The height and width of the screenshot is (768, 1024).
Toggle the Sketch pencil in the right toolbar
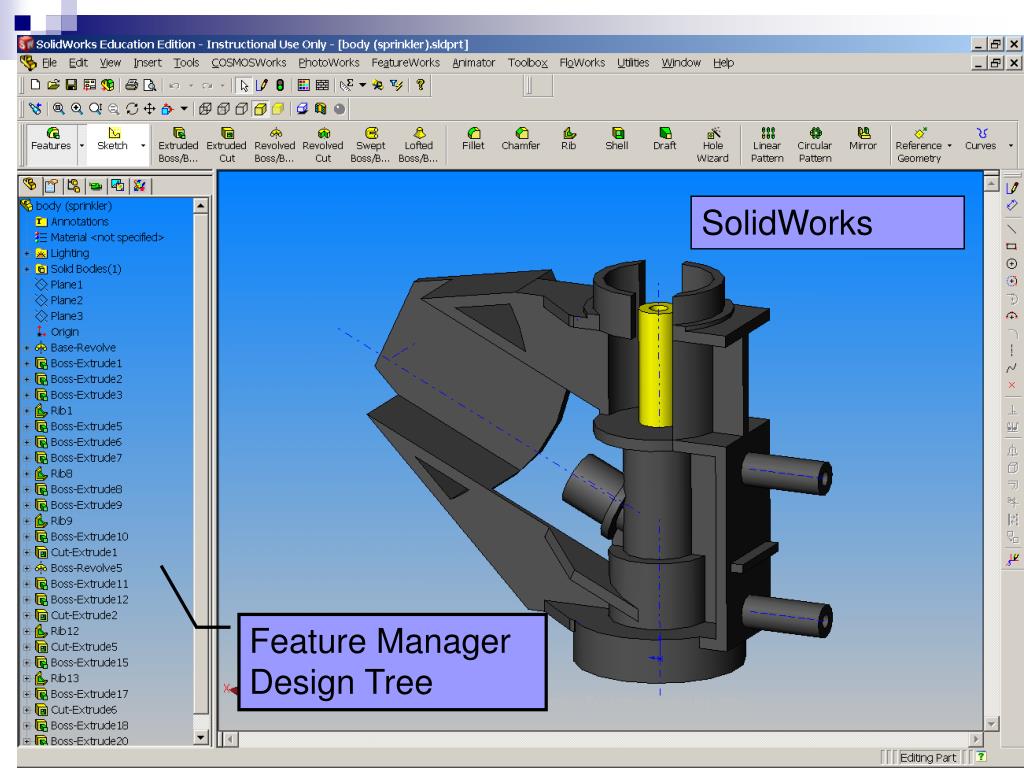[x=1012, y=188]
